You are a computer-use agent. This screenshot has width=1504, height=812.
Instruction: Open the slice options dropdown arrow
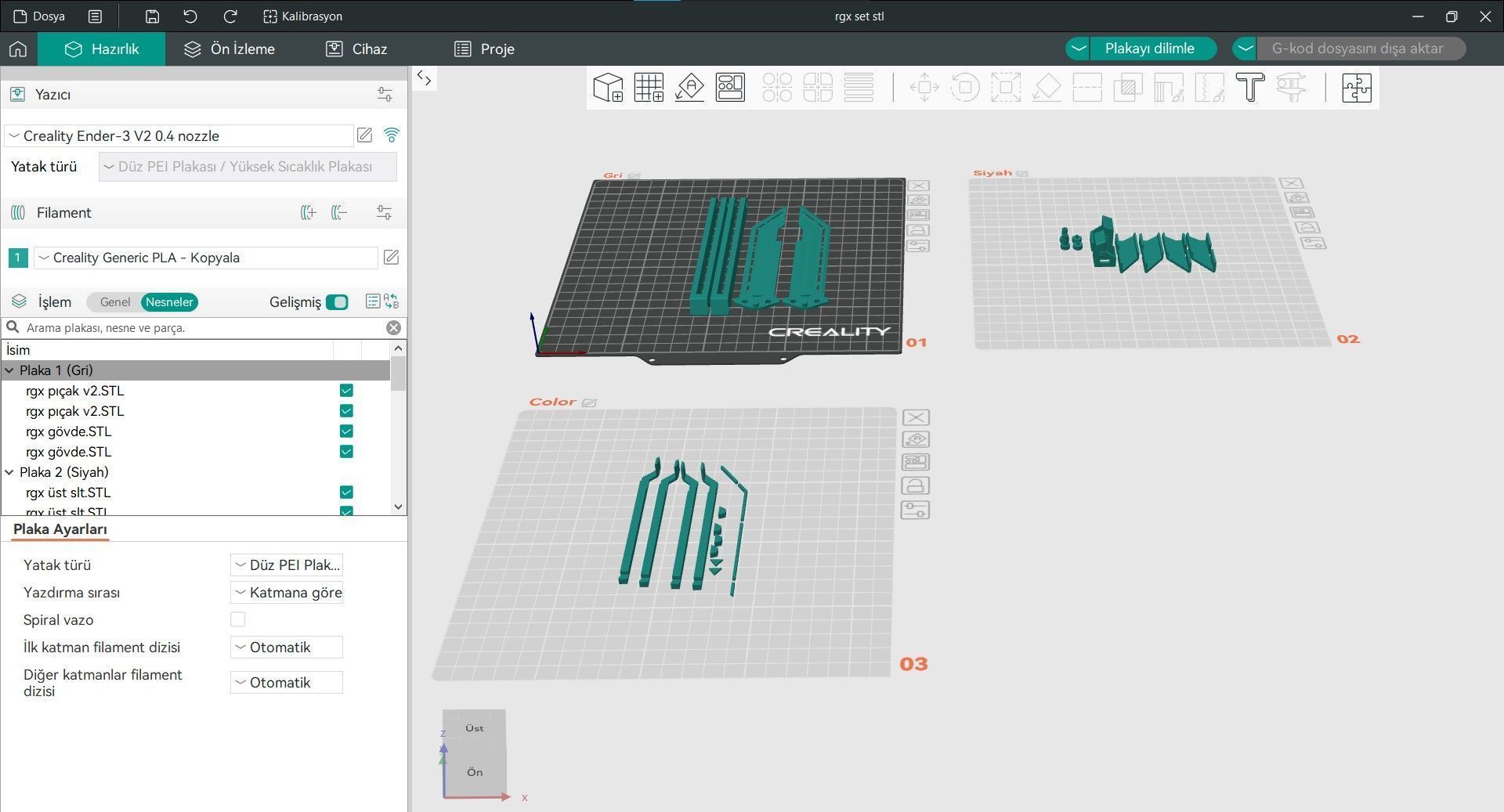(x=1079, y=49)
